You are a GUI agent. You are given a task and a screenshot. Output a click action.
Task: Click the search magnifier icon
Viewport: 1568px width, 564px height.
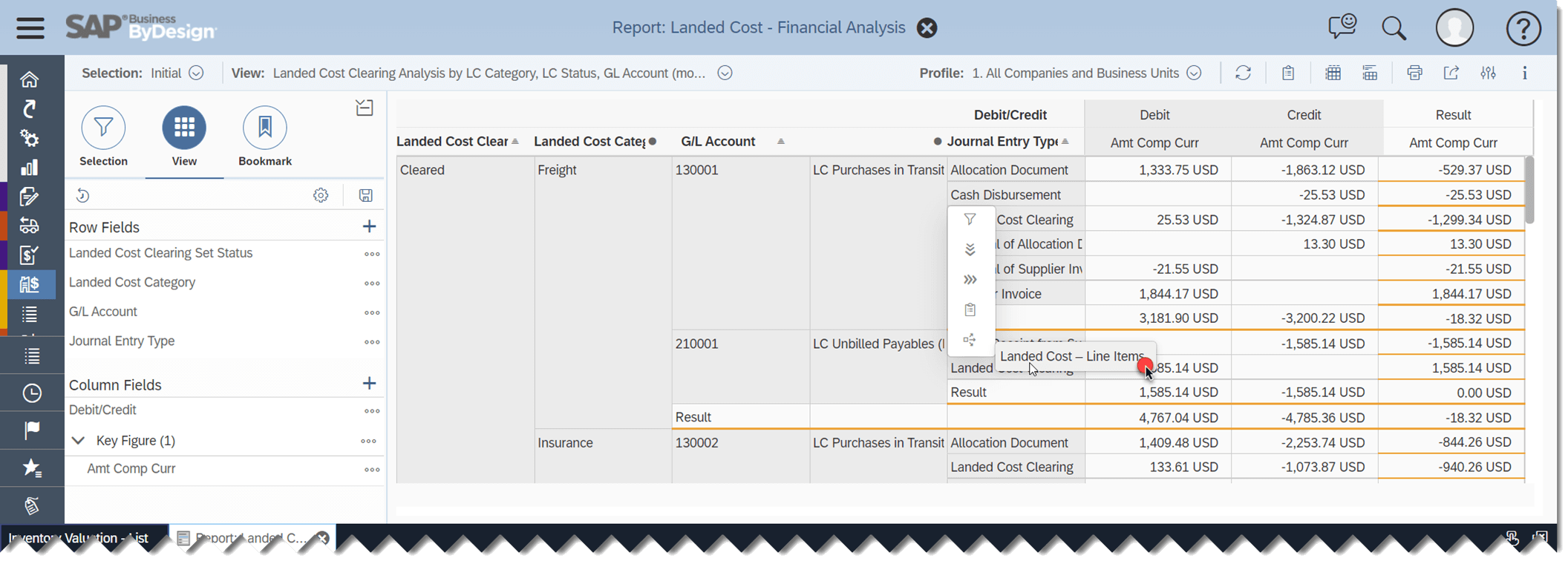pyautogui.click(x=1394, y=28)
